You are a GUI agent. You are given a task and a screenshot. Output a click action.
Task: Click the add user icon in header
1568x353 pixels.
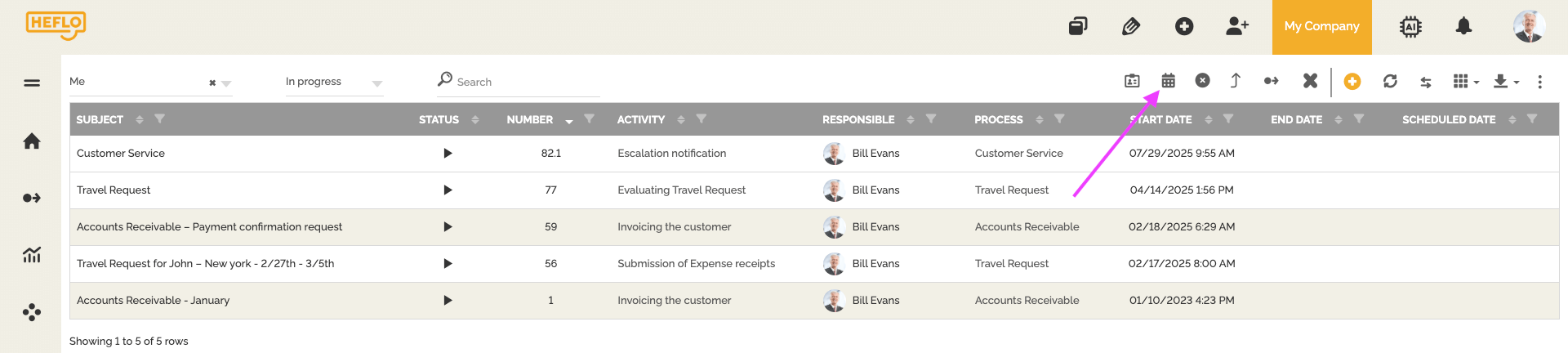tap(1237, 26)
